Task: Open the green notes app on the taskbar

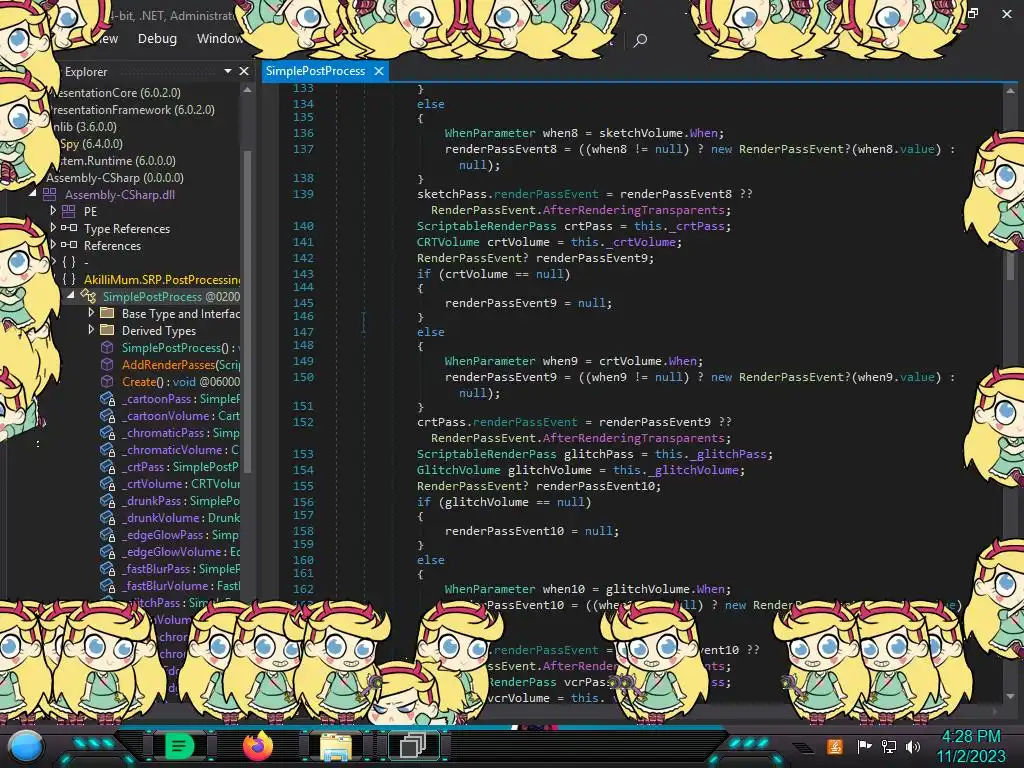Action: [180, 745]
